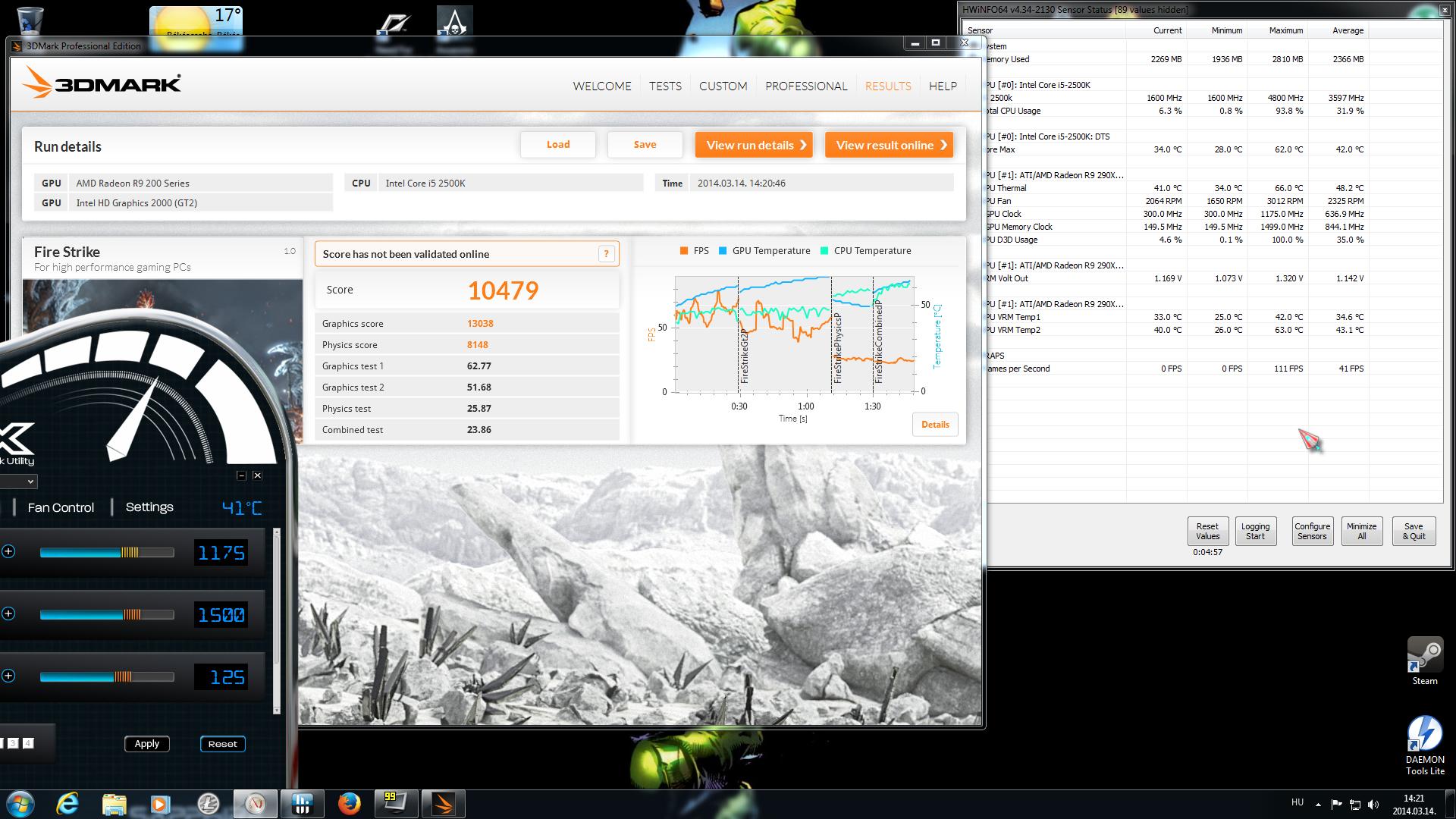Click the Minimum column header in HWiNFO64
Viewport: 1456px width, 819px height.
(1216, 30)
